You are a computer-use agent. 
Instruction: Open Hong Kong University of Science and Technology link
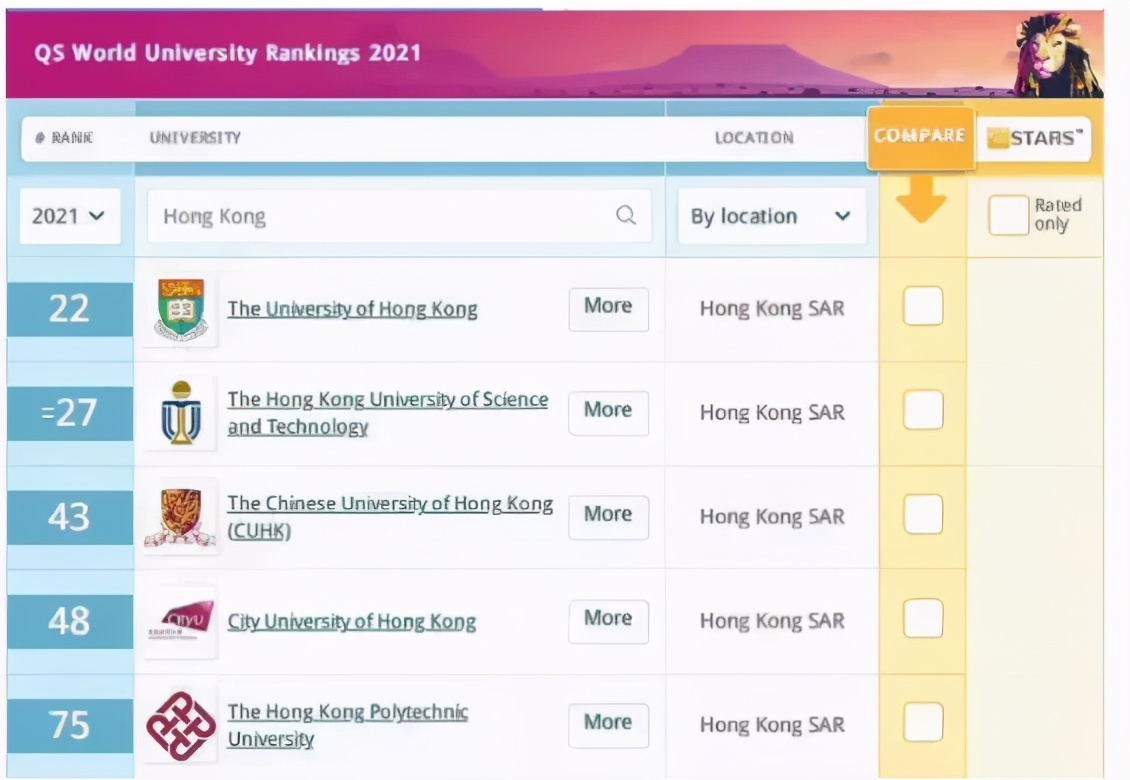(388, 412)
